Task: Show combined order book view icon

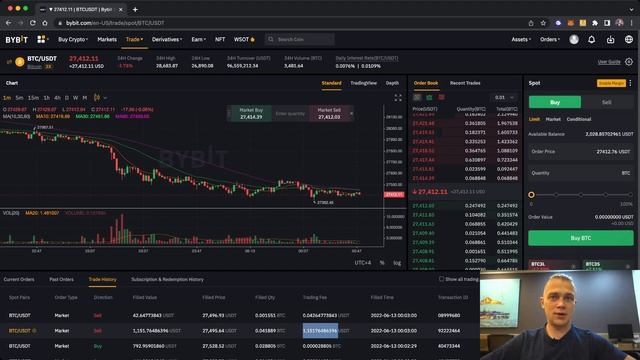Action: coord(417,97)
